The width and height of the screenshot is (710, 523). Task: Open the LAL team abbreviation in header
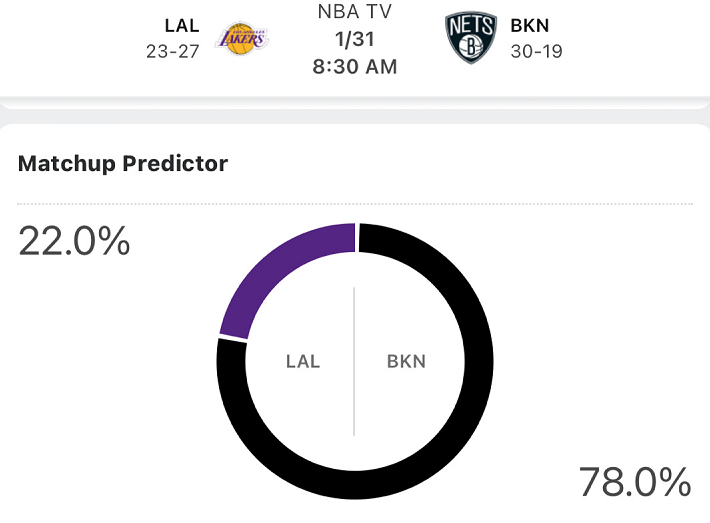coord(182,26)
